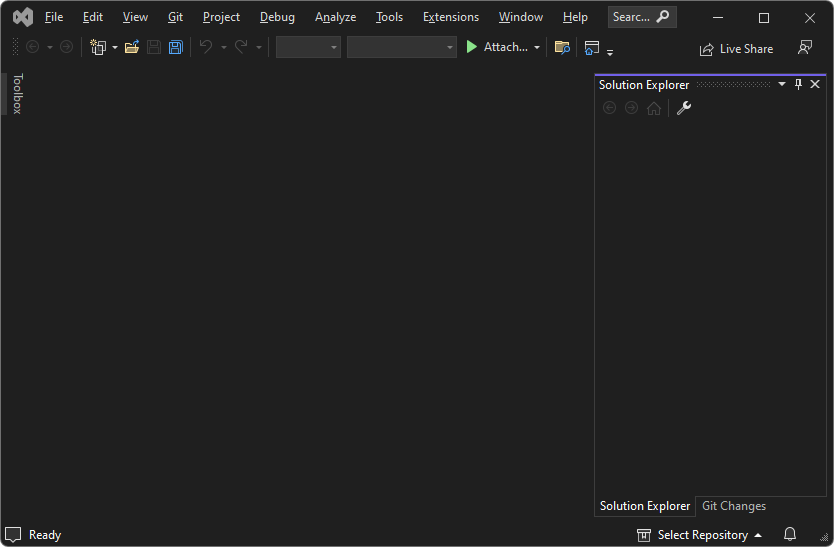Viewport: 834px width, 547px height.
Task: Click the Ready status text
Action: click(45, 535)
